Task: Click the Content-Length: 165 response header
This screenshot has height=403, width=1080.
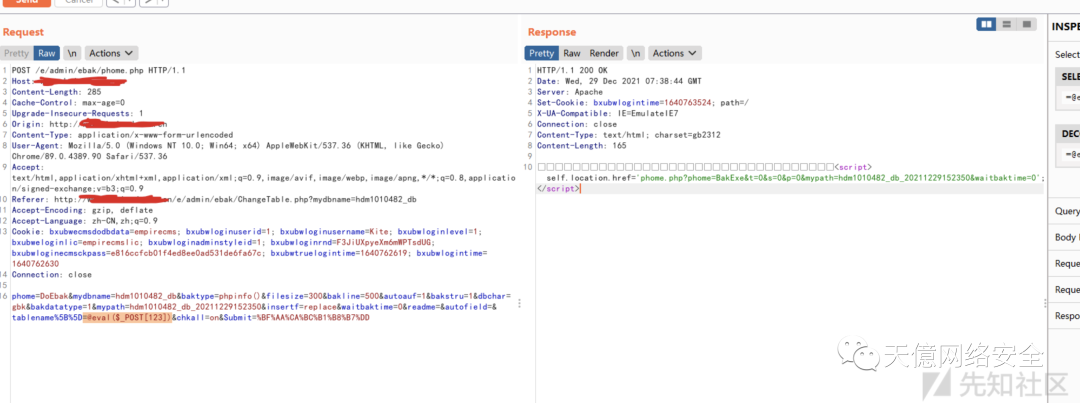Action: point(582,145)
